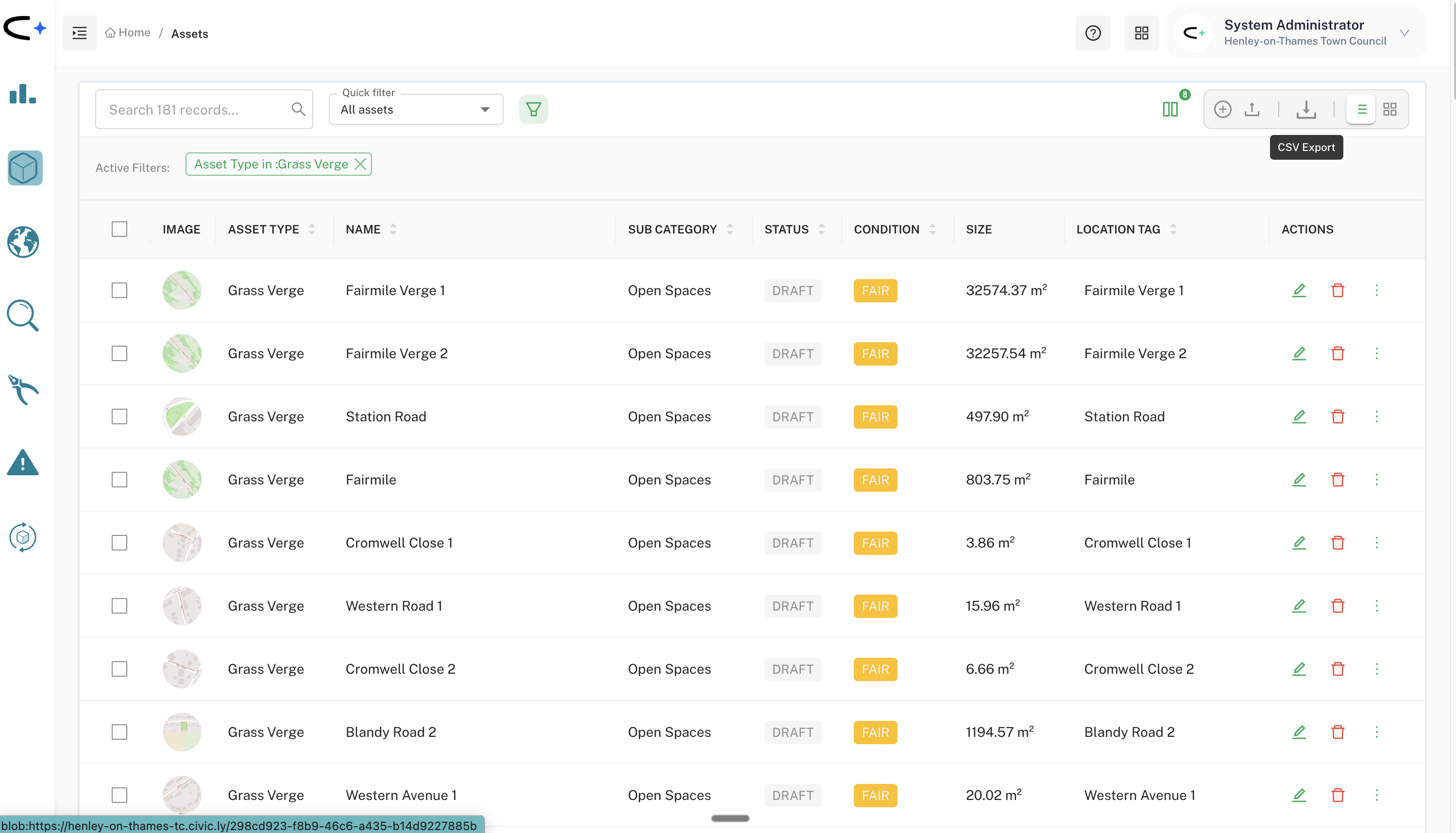Click the FAIR badge for Blandy Road 2
The width and height of the screenshot is (1456, 833).
click(875, 732)
